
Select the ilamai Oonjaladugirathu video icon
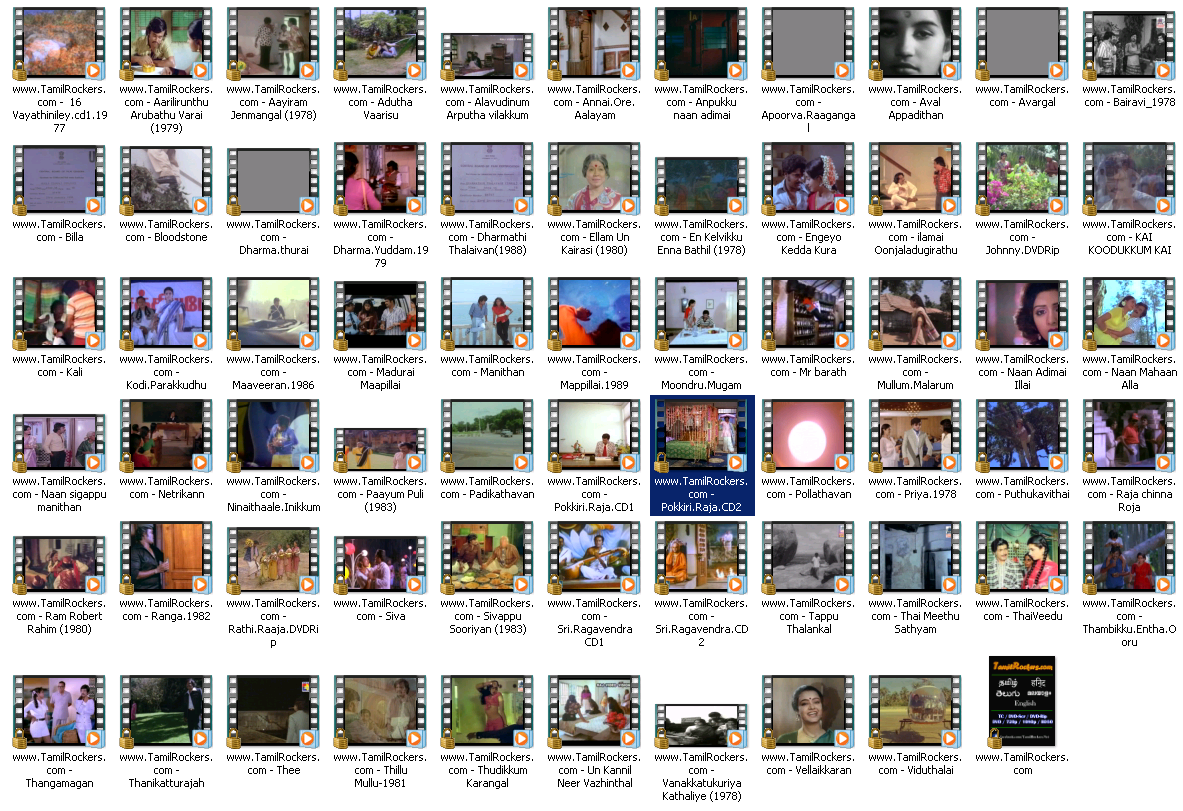point(915,180)
